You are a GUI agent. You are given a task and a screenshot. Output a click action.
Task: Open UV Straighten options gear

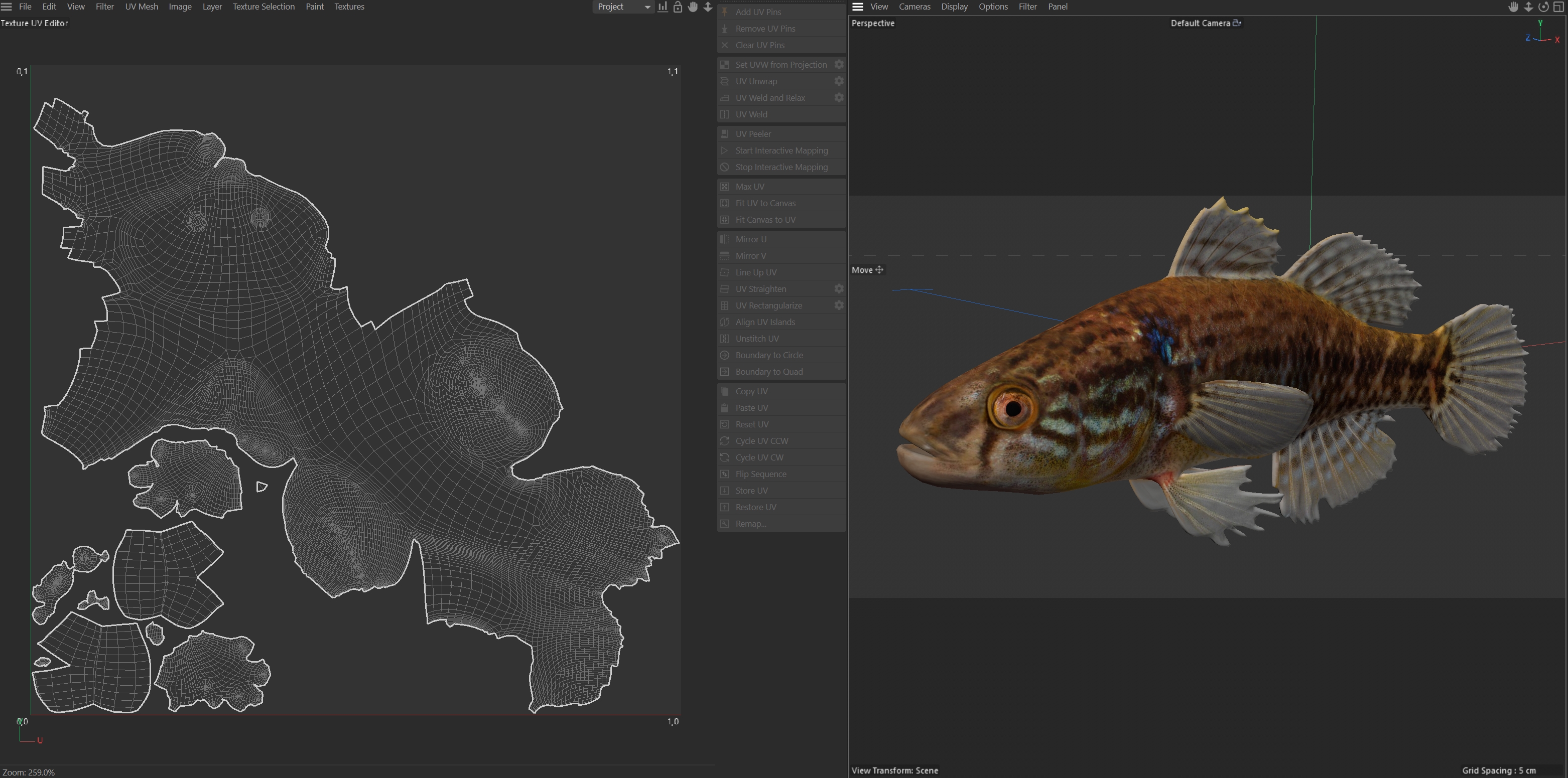839,289
